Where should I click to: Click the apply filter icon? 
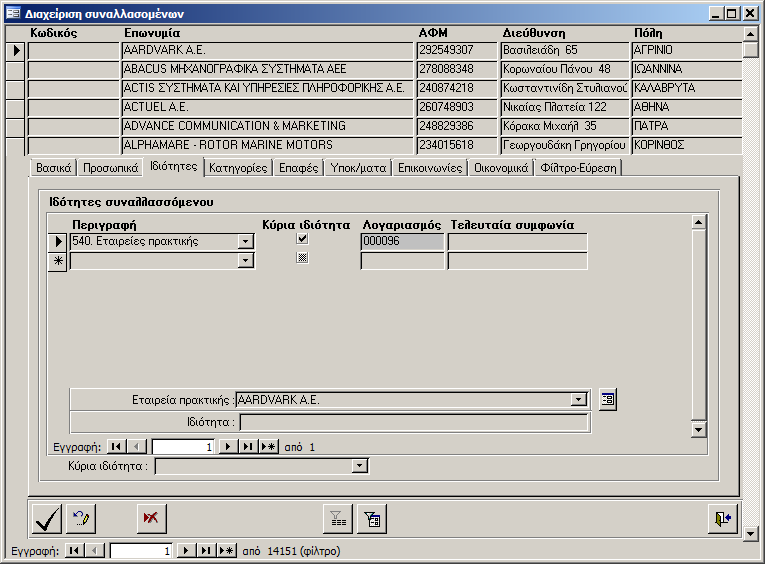pos(372,519)
